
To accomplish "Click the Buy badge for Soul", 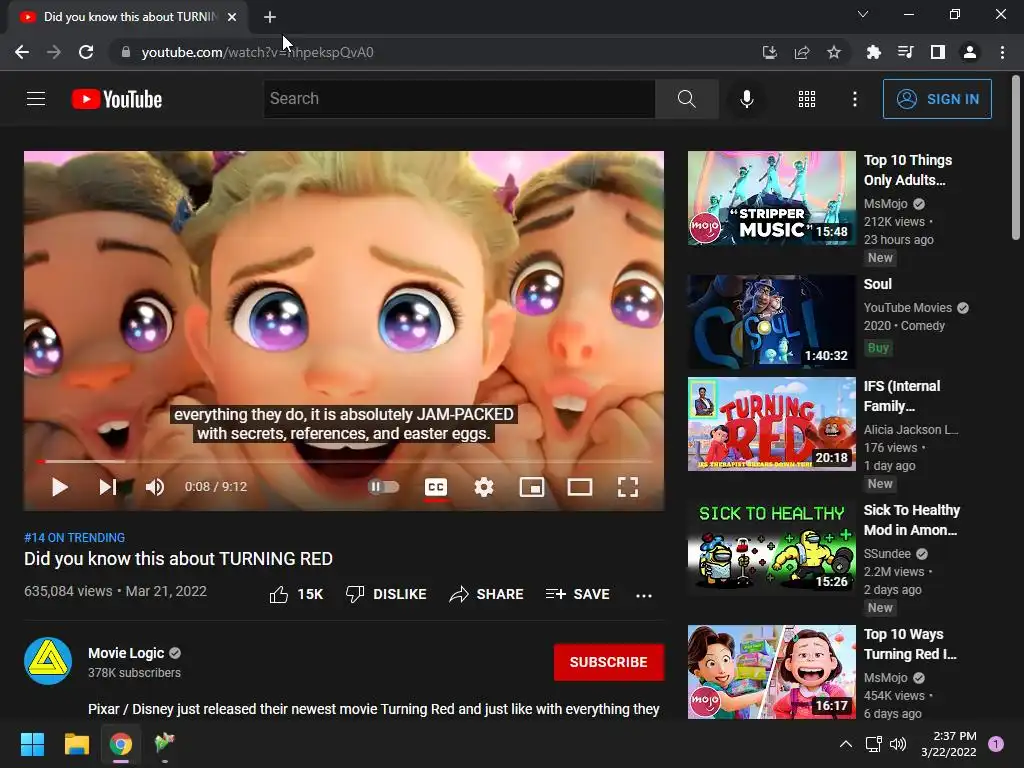I will point(878,347).
